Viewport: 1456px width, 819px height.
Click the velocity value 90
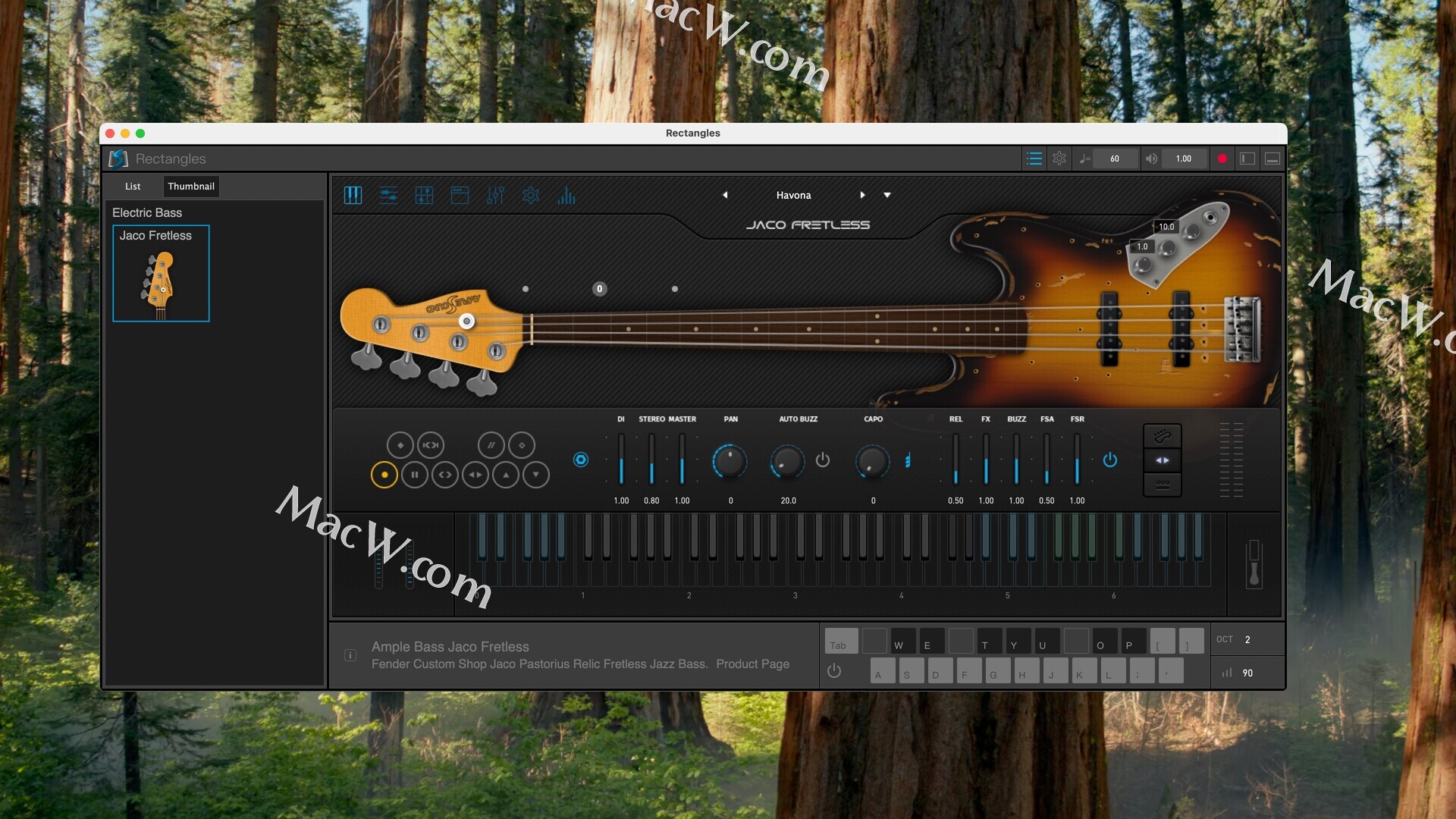click(1247, 673)
